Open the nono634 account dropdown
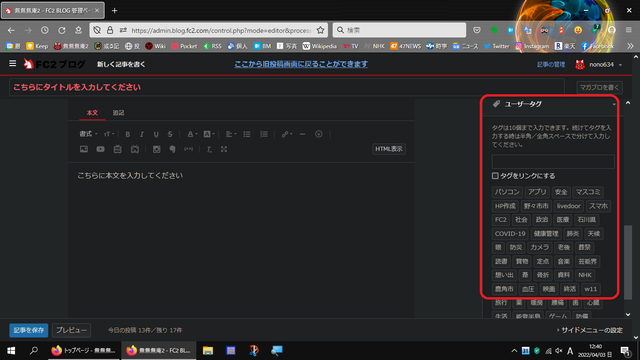The height and width of the screenshot is (360, 640). coord(598,64)
